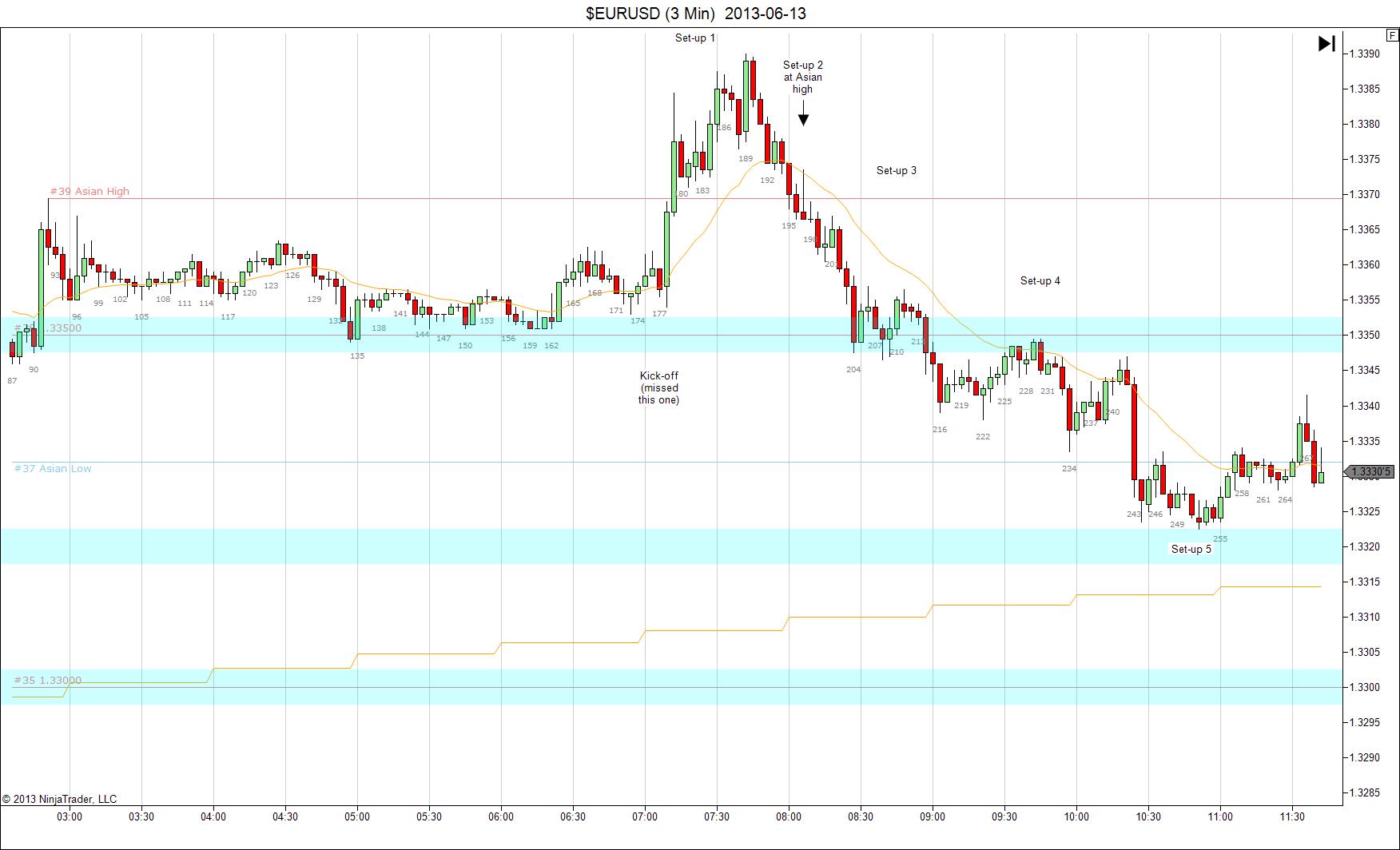Select the Set-up 1 annotation

[695, 38]
